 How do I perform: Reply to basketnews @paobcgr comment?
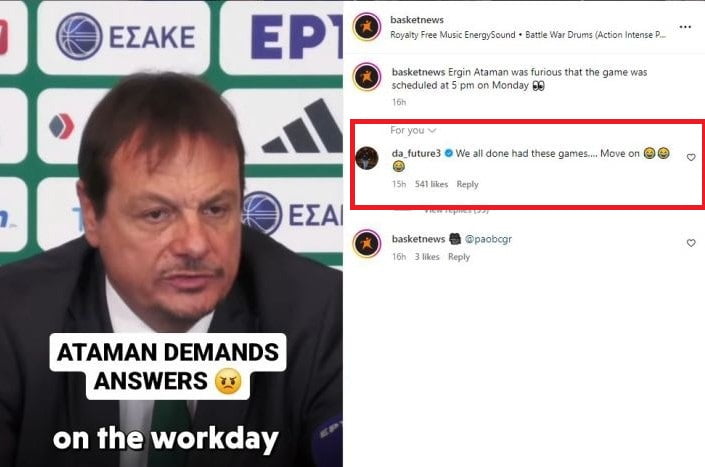point(459,257)
